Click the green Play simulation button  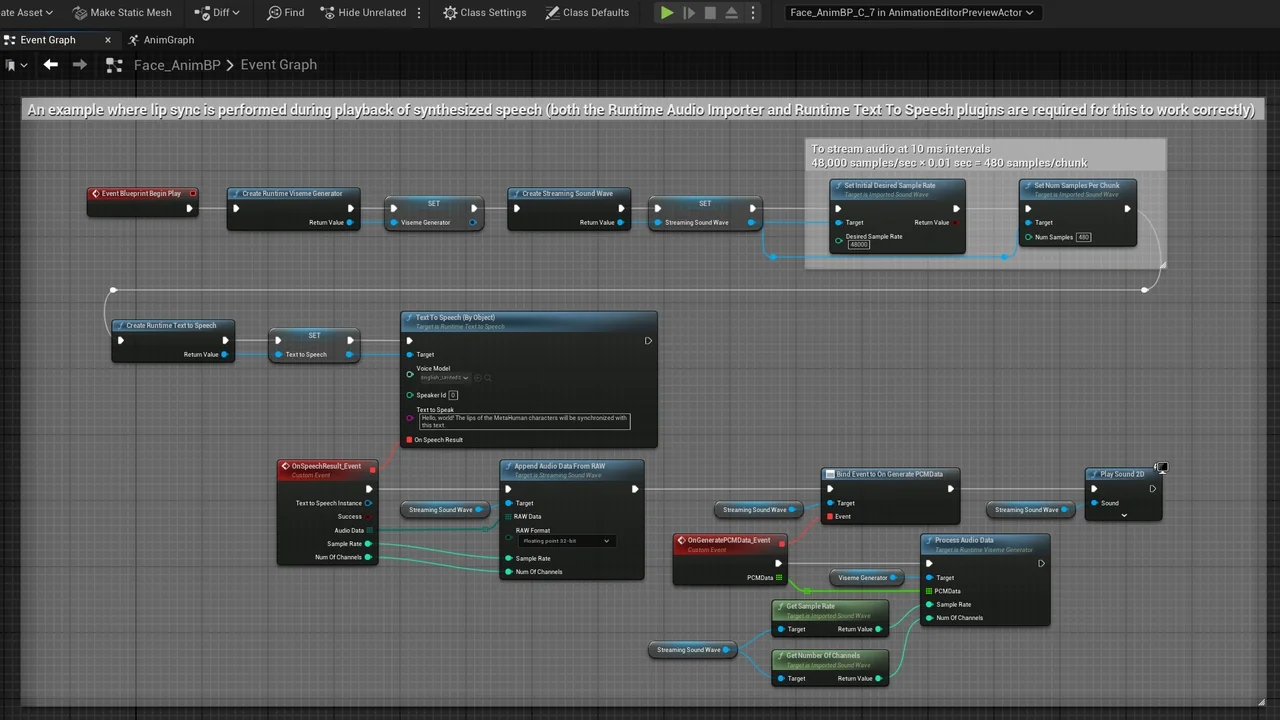[x=667, y=13]
